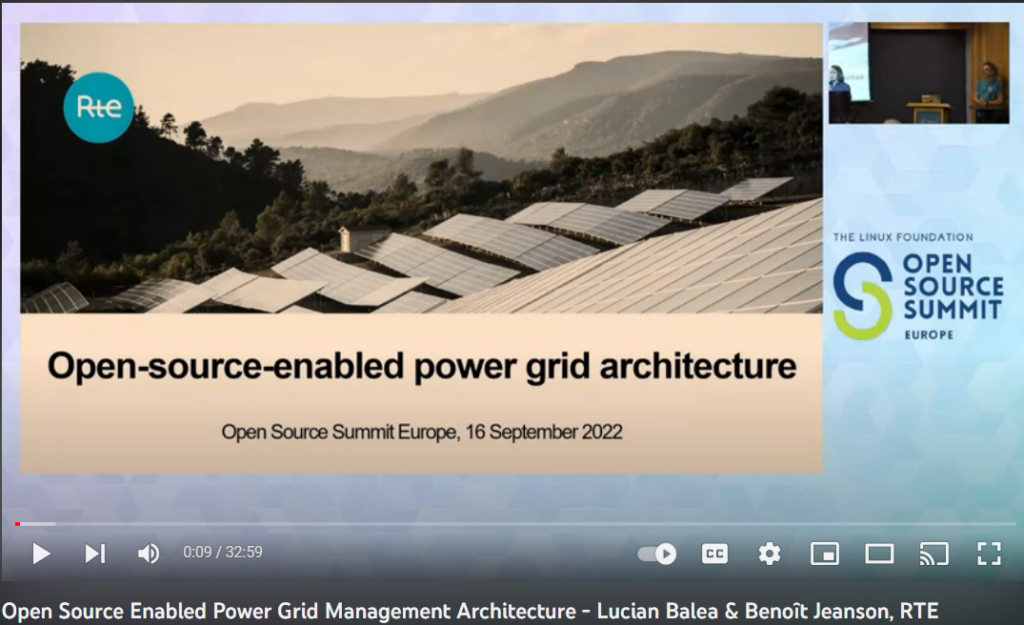Image resolution: width=1024 pixels, height=625 pixels.
Task: Enter Fullscreen mode
Action: click(990, 553)
